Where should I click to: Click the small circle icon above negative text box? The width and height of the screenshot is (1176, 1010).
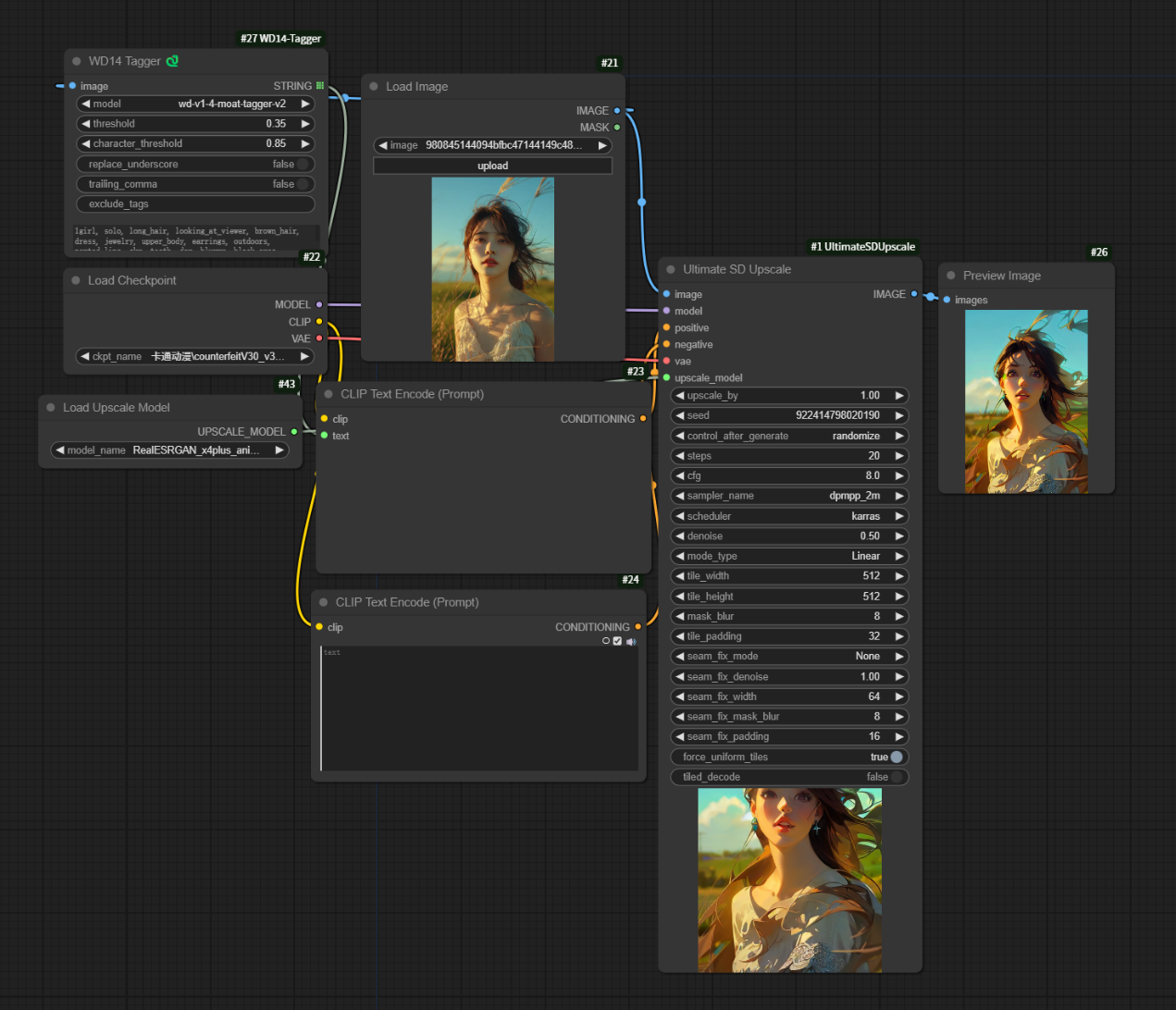tap(606, 641)
